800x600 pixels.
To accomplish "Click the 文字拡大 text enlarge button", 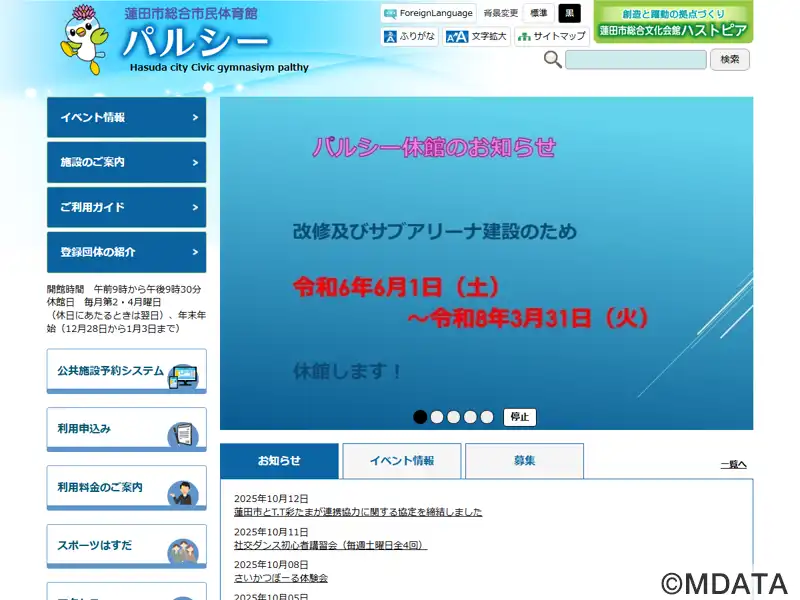I will click(476, 36).
